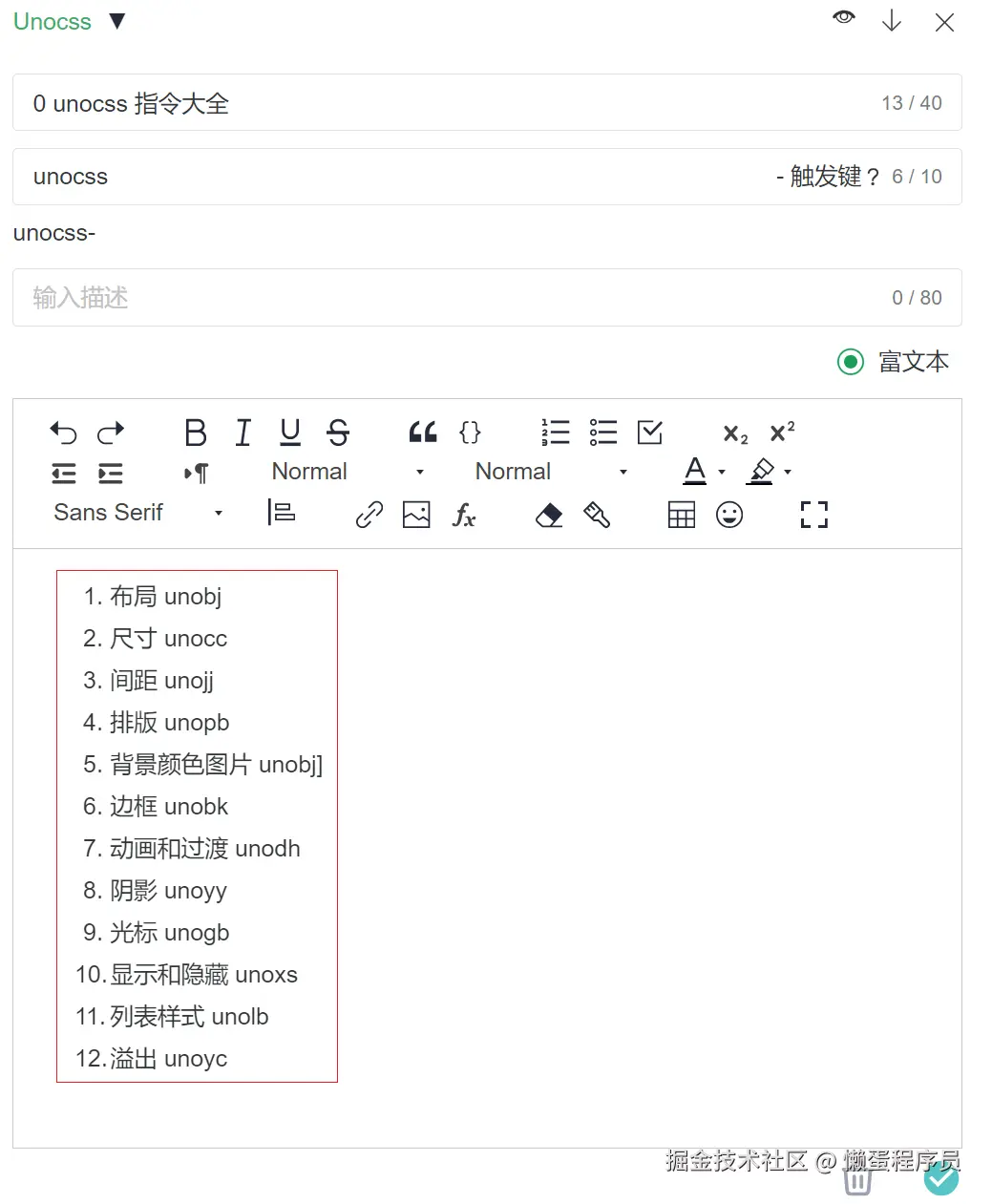Open the Sans Serif font dropdown
992x1204 pixels.
(138, 513)
